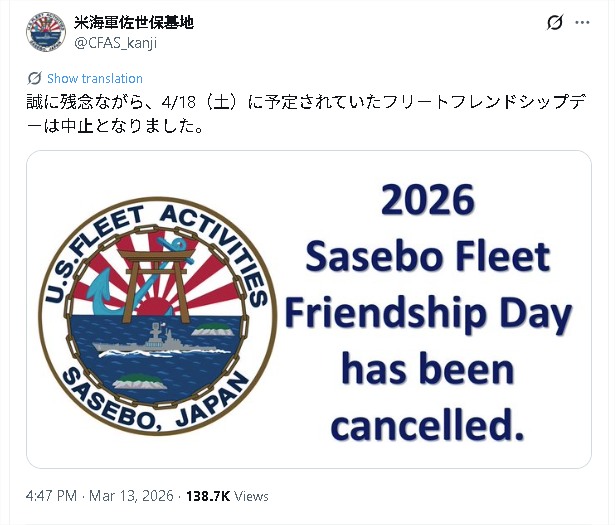615x525 pixels.
Task: Open the @CFAS_kanji handle profile
Action: coord(115,42)
